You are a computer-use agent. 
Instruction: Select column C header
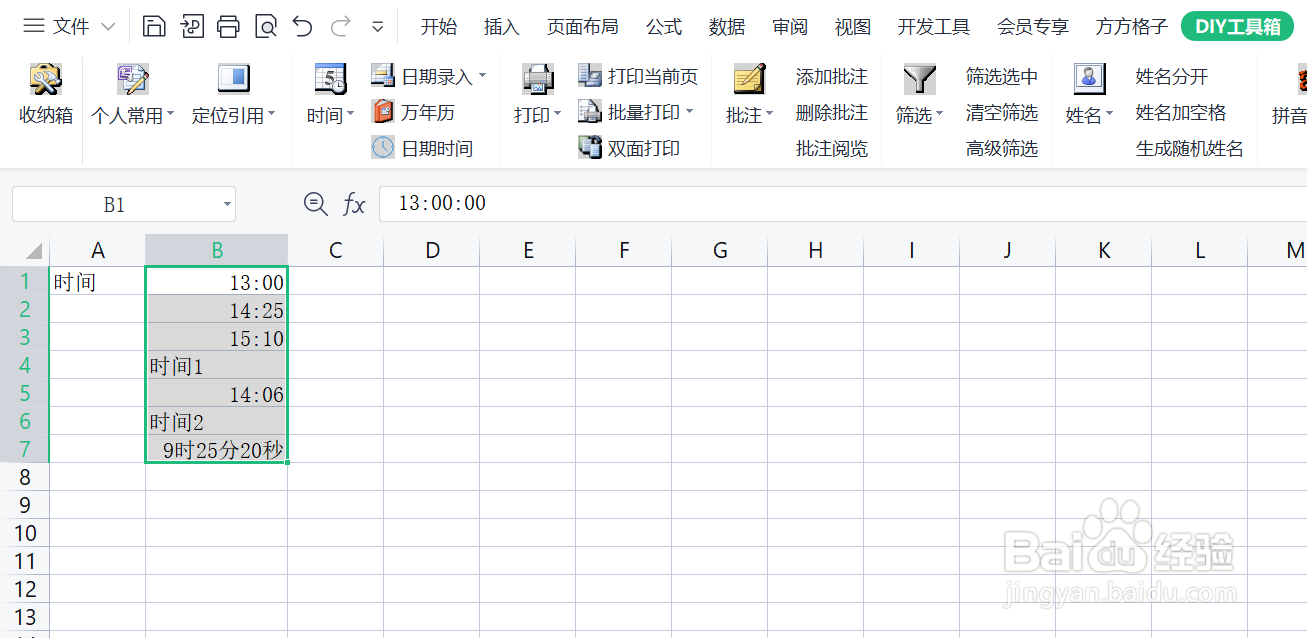336,251
